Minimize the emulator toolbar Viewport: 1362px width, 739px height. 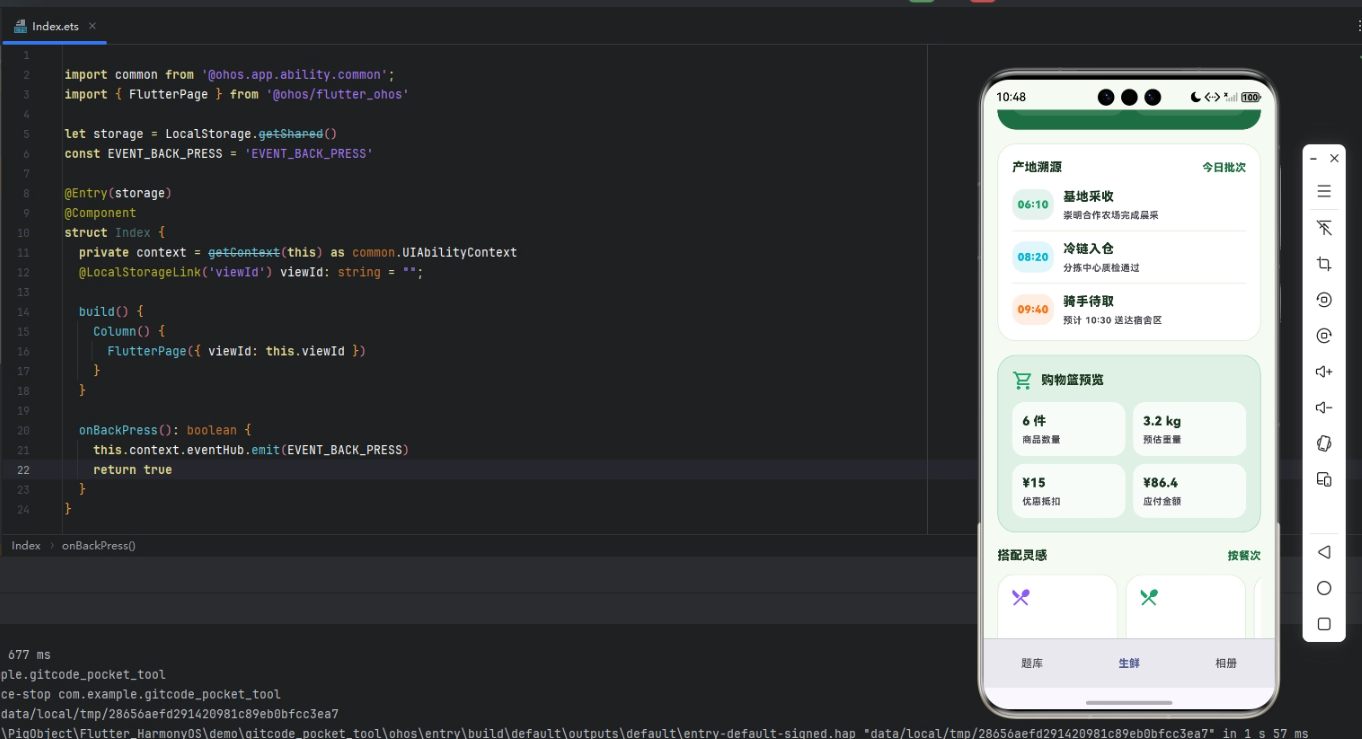(x=1313, y=159)
